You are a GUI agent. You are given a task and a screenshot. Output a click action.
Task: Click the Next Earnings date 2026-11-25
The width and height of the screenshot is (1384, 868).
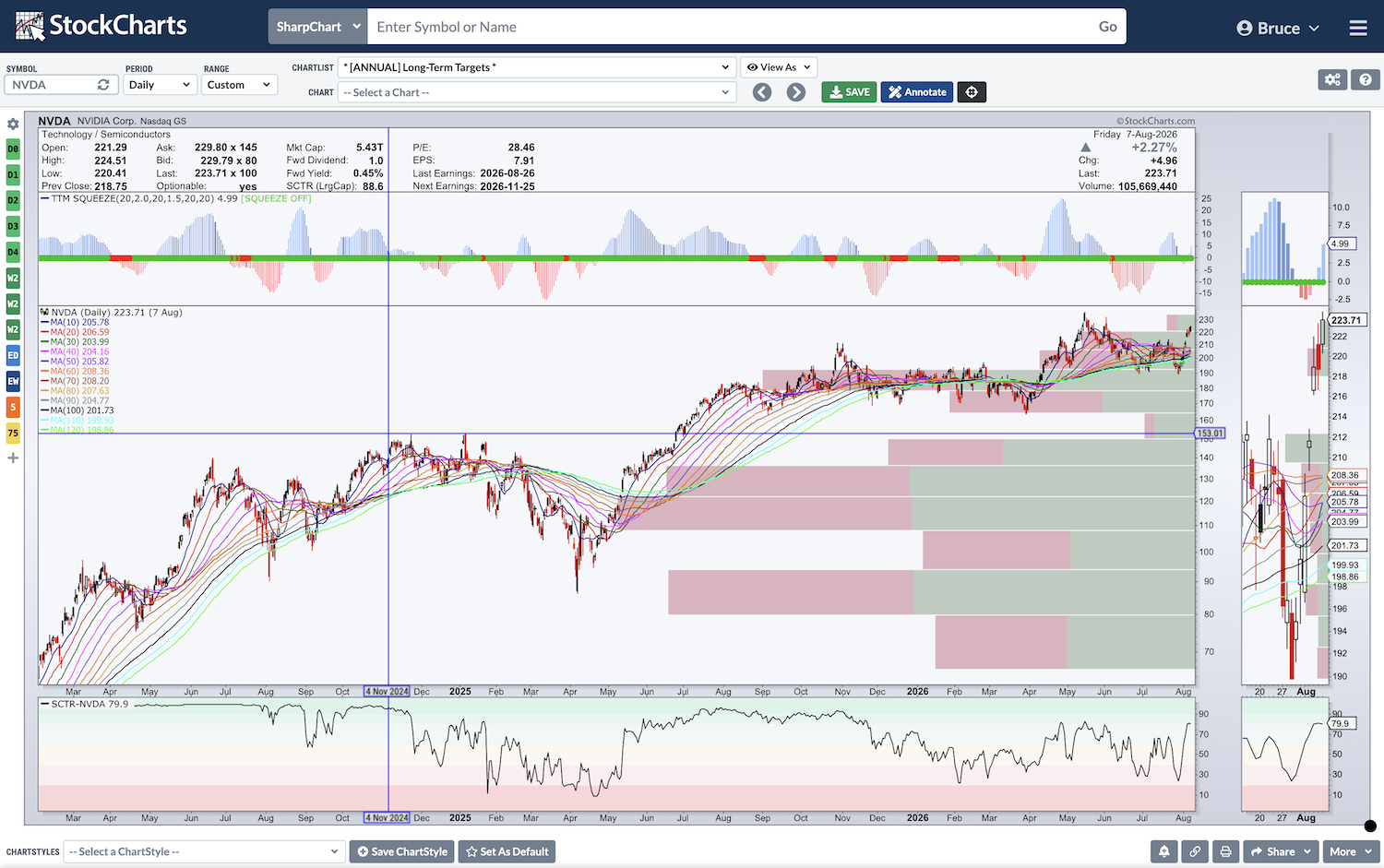pos(507,186)
